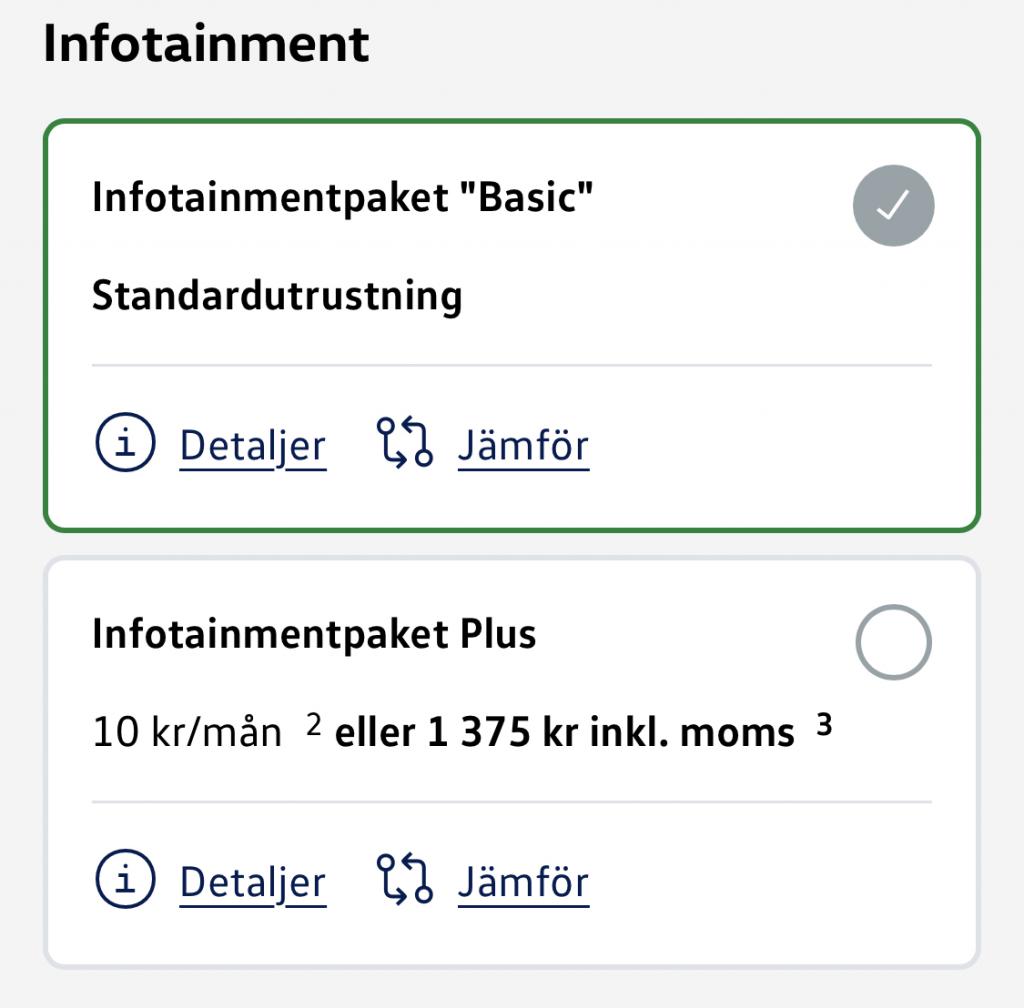Open Jämför link for Infotainmentpaket Basic
The width and height of the screenshot is (1024, 1008).
tap(523, 446)
